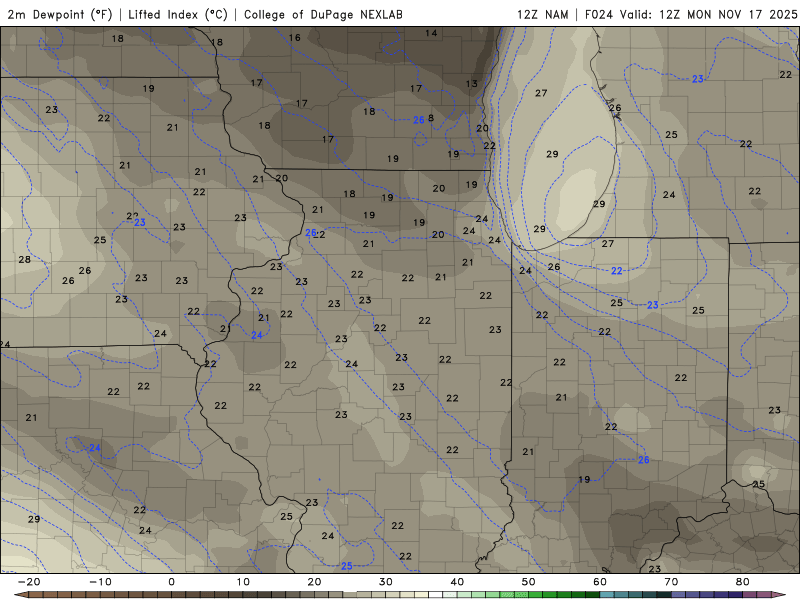Viewport: 800px width, 600px height.
Task: Click the '50' label on the color scale
Action: coord(529,582)
